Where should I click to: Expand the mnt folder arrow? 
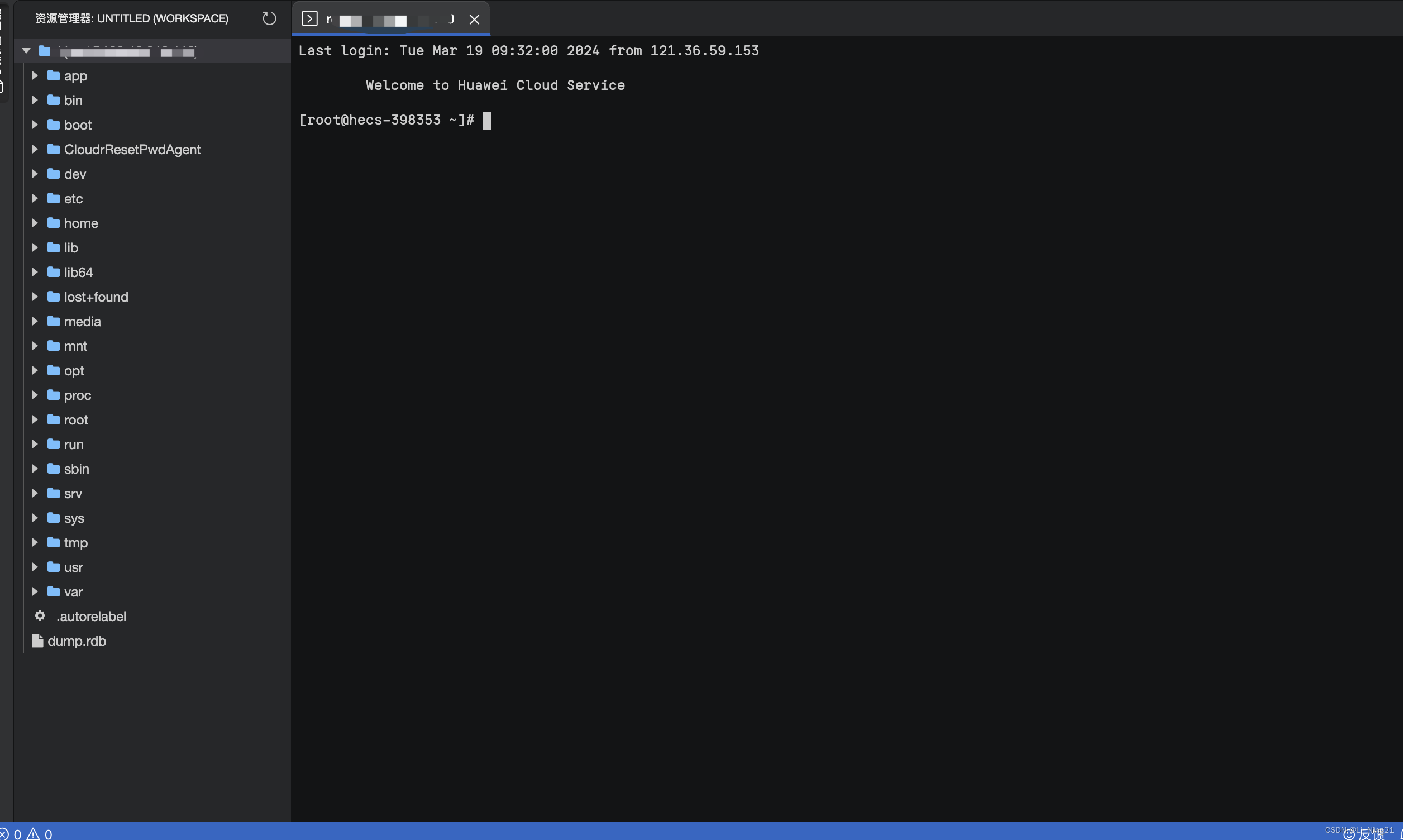[x=35, y=346]
